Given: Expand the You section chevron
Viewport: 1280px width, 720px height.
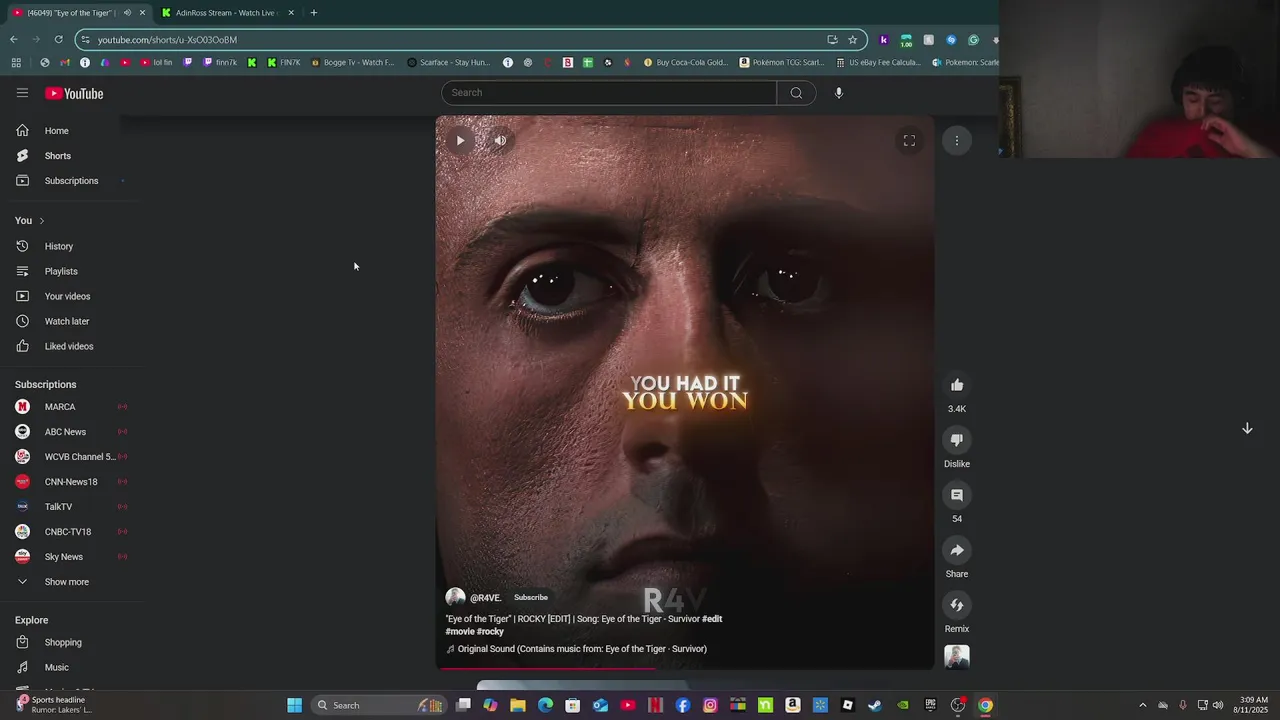Looking at the screenshot, I should coord(41,220).
